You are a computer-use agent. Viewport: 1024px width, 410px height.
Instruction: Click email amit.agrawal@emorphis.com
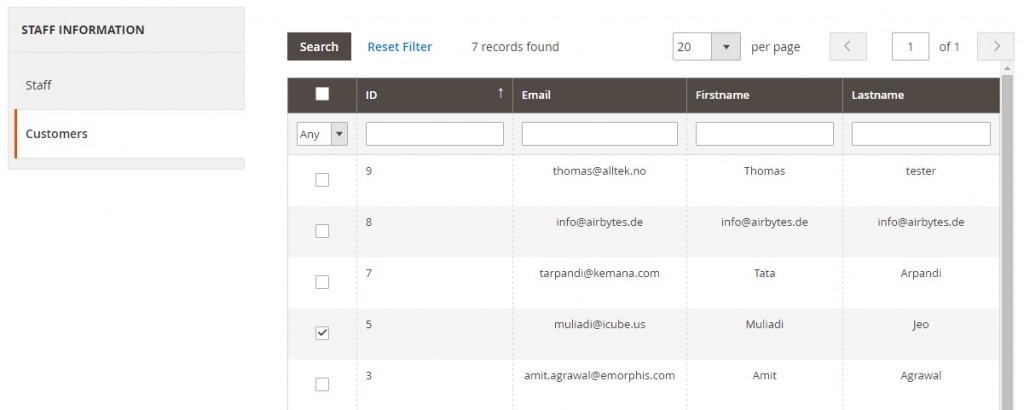[x=600, y=375]
